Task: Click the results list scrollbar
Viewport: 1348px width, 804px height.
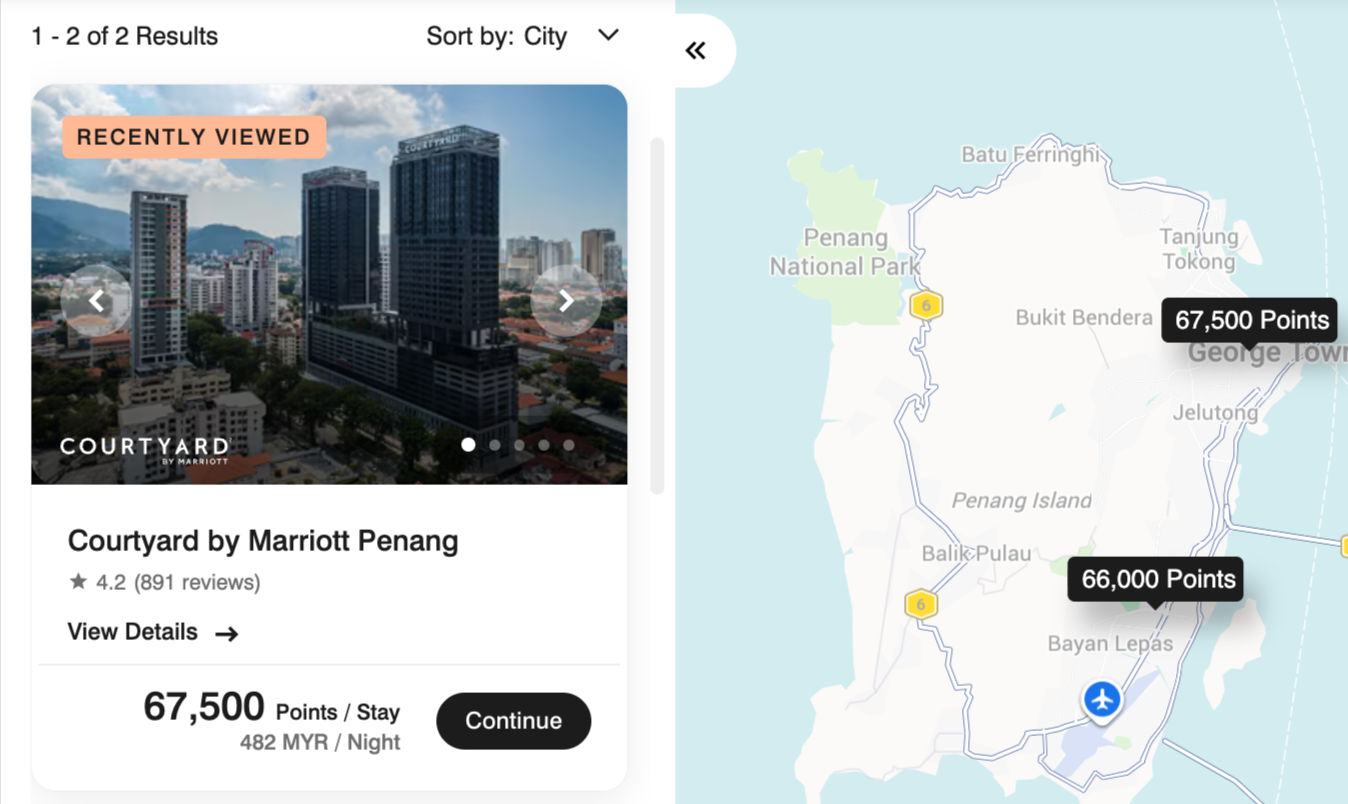Action: pos(657,316)
